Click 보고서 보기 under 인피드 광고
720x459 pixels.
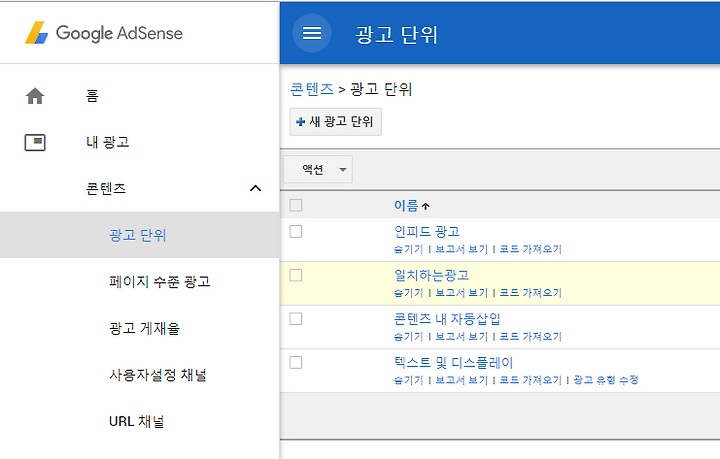(x=461, y=249)
